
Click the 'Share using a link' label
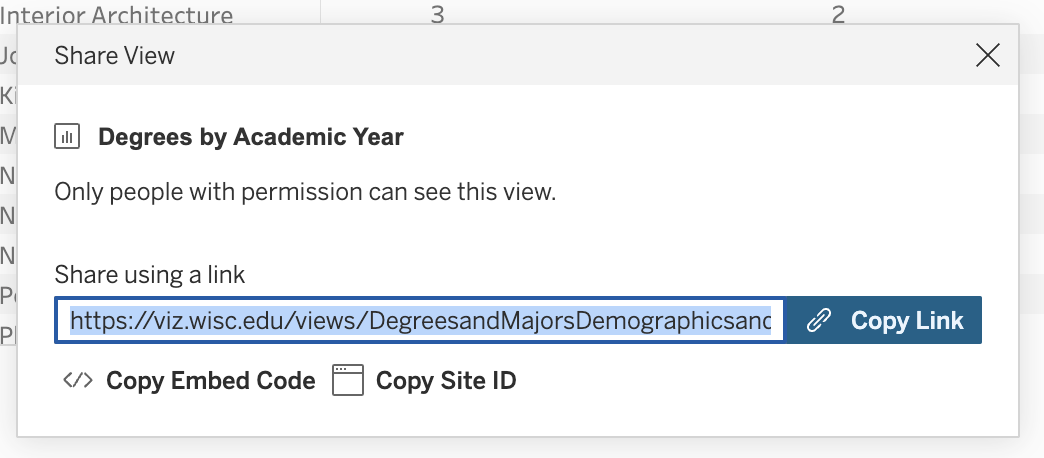149,275
